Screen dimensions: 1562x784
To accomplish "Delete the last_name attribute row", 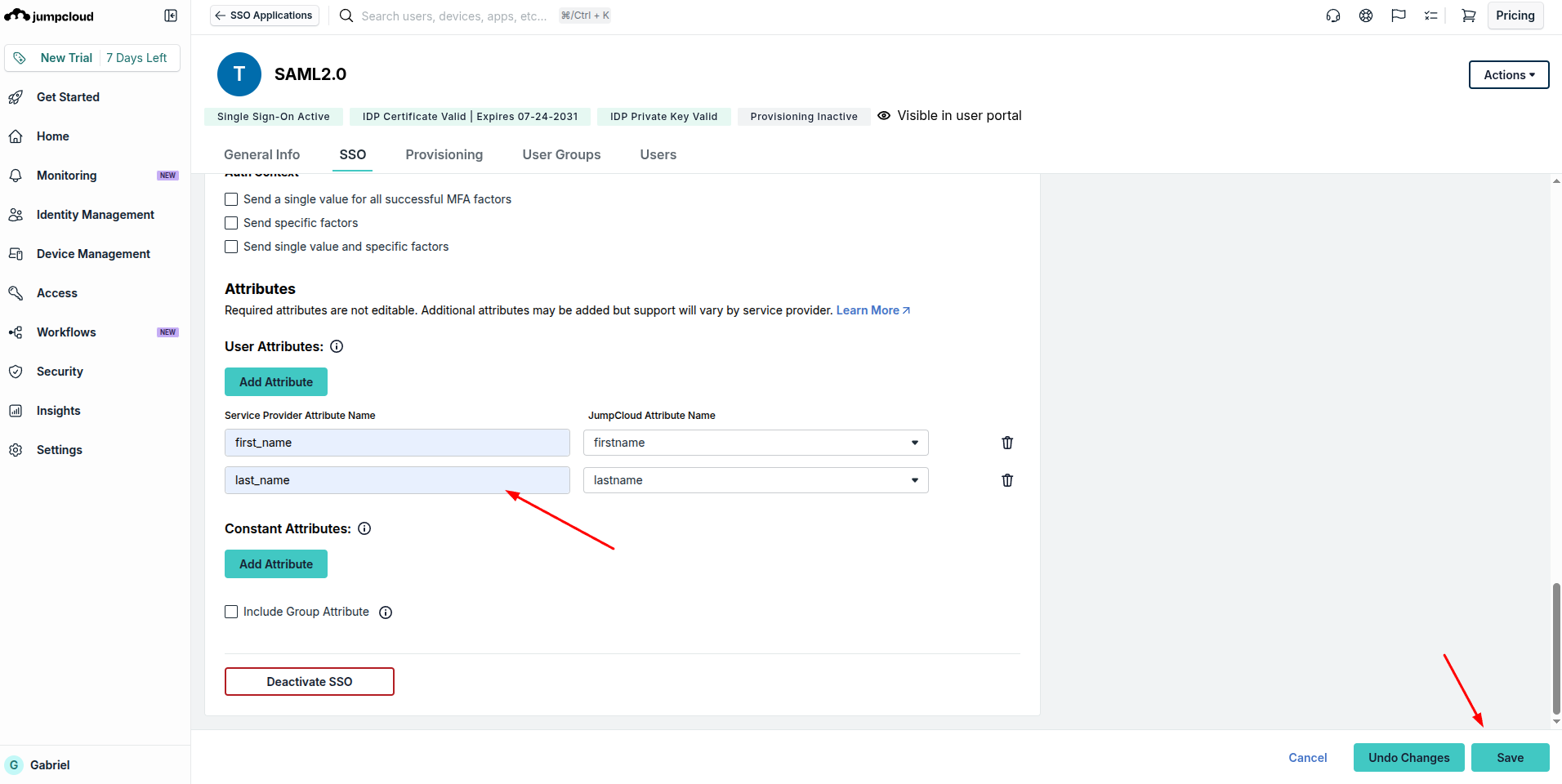I will point(1007,480).
